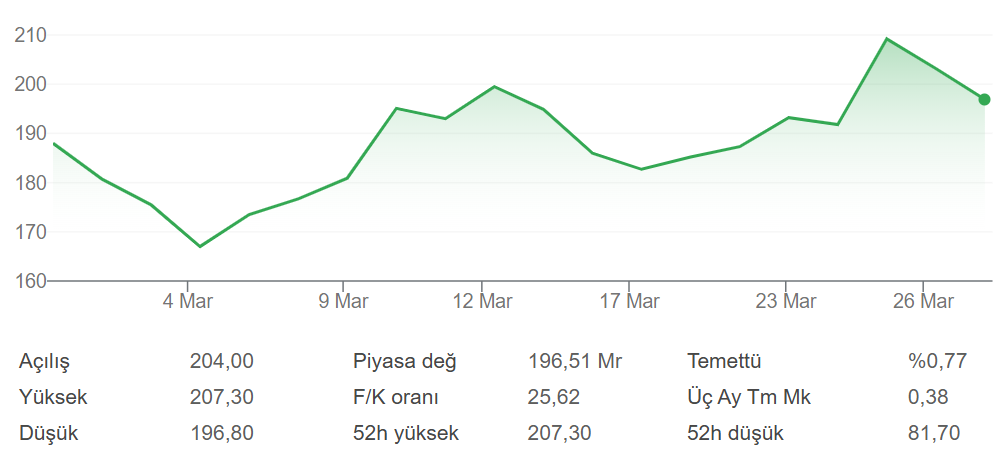The height and width of the screenshot is (466, 1003).
Task: Click the 210 price axis label
Action: pos(31,35)
